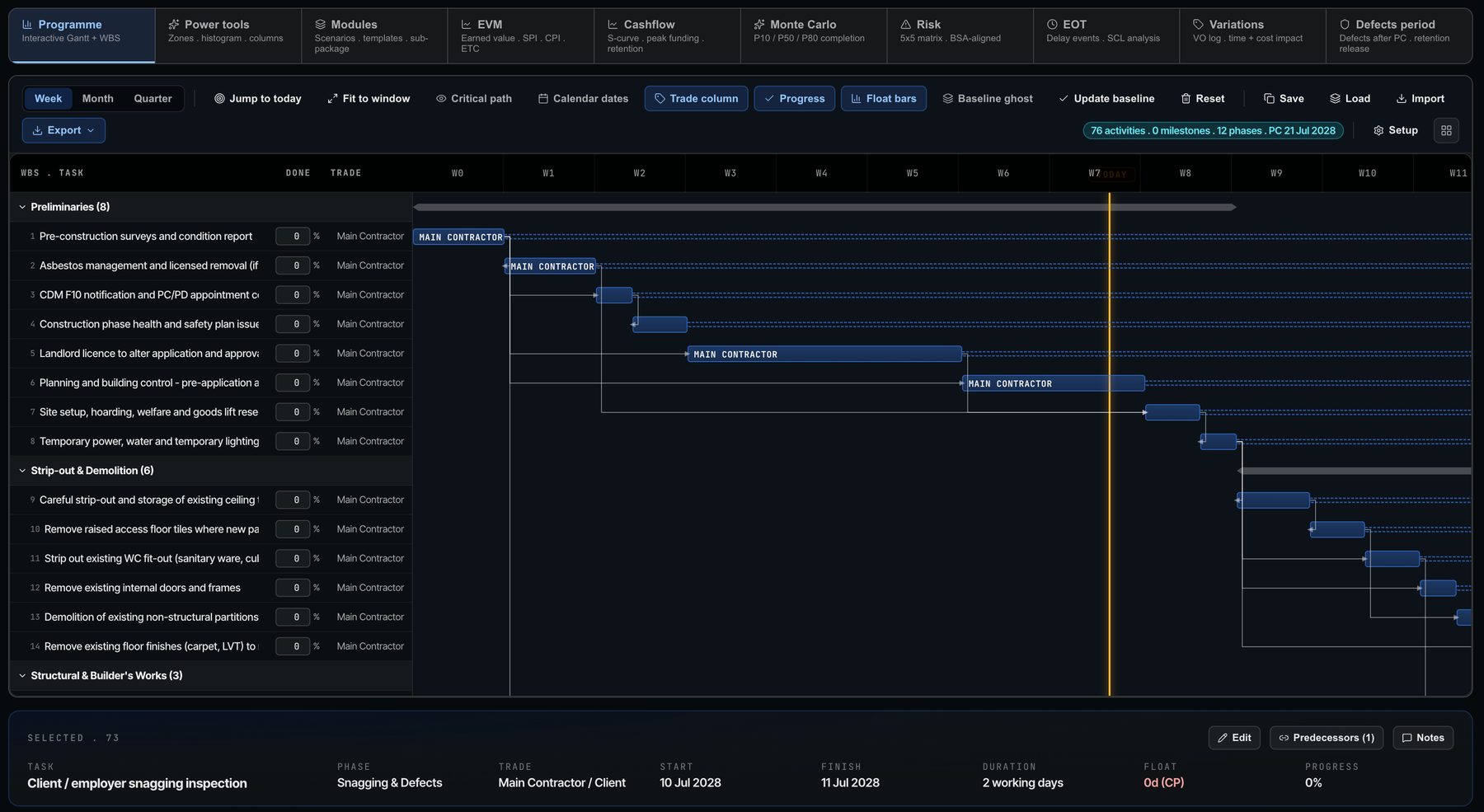Toggle Calendar dates display
The width and height of the screenshot is (1484, 812).
[583, 98]
